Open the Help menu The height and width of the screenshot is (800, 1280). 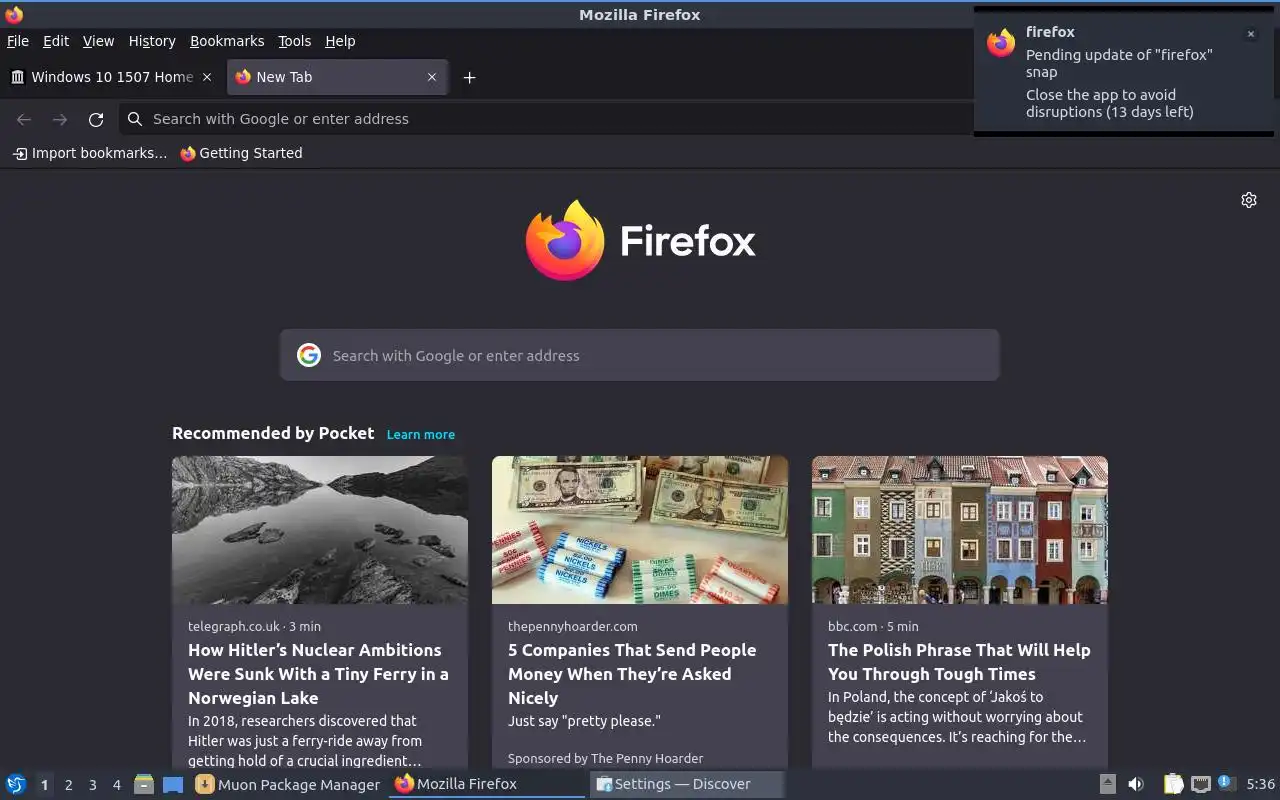coord(340,41)
